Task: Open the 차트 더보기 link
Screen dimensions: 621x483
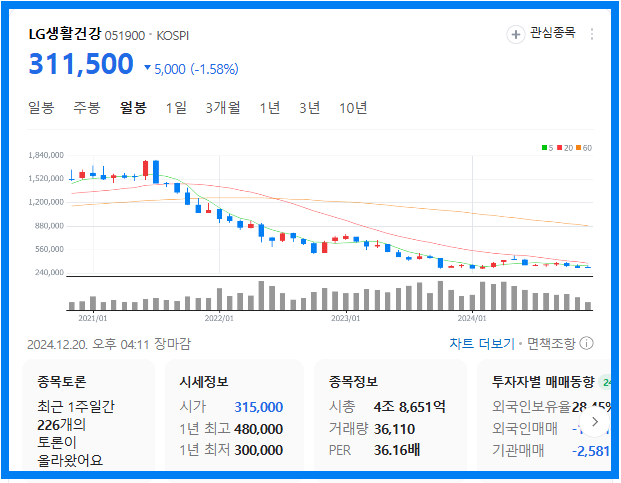Action: pyautogui.click(x=482, y=343)
